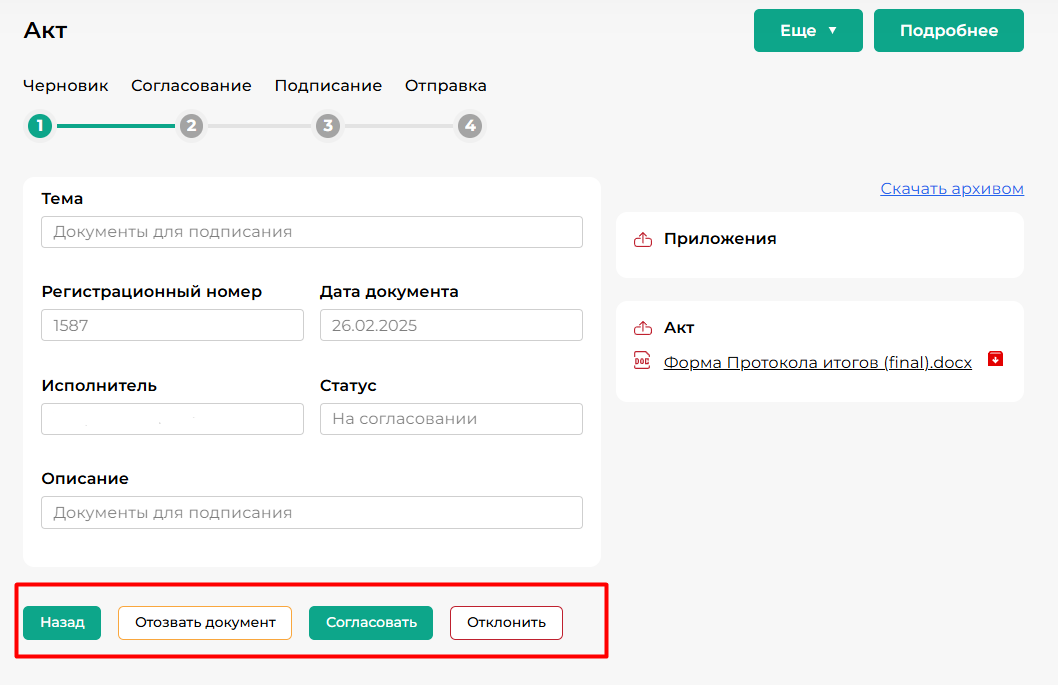The height and width of the screenshot is (685, 1058).
Task: Select step 2 circle for Согласование
Action: pos(191,126)
